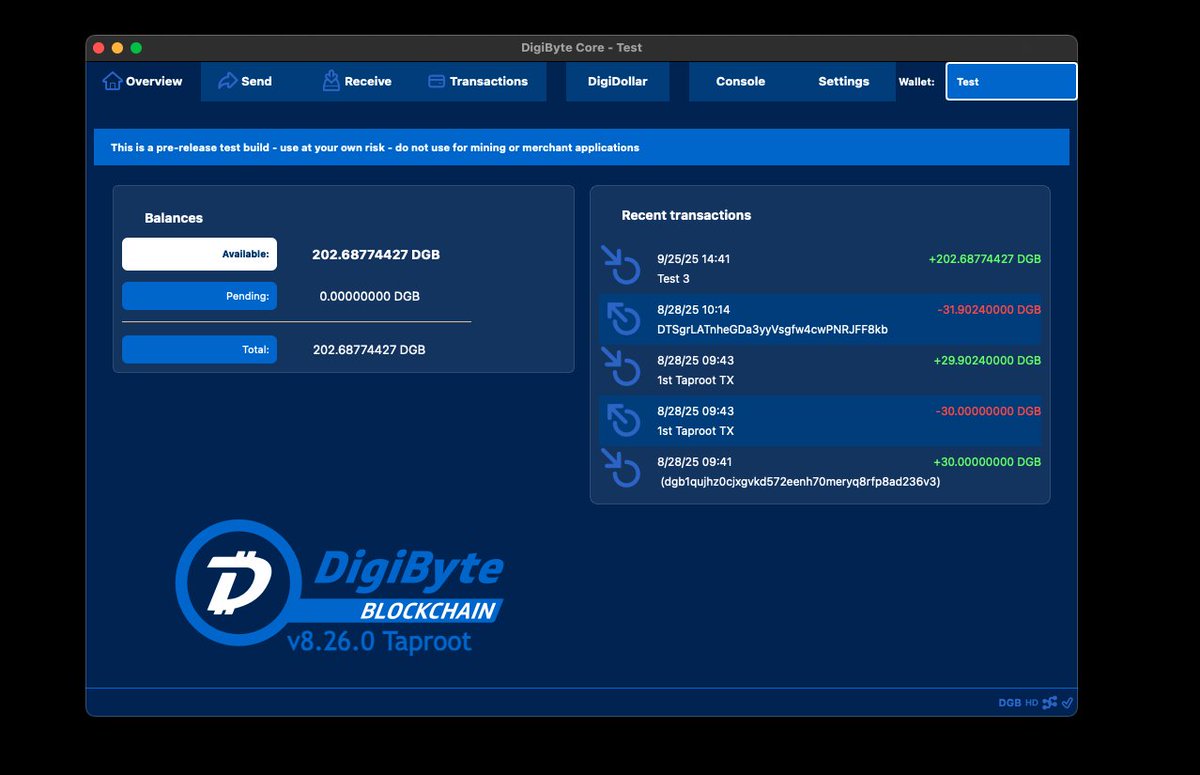Click the network connections icon in status bar
This screenshot has width=1200, height=775.
1050,703
